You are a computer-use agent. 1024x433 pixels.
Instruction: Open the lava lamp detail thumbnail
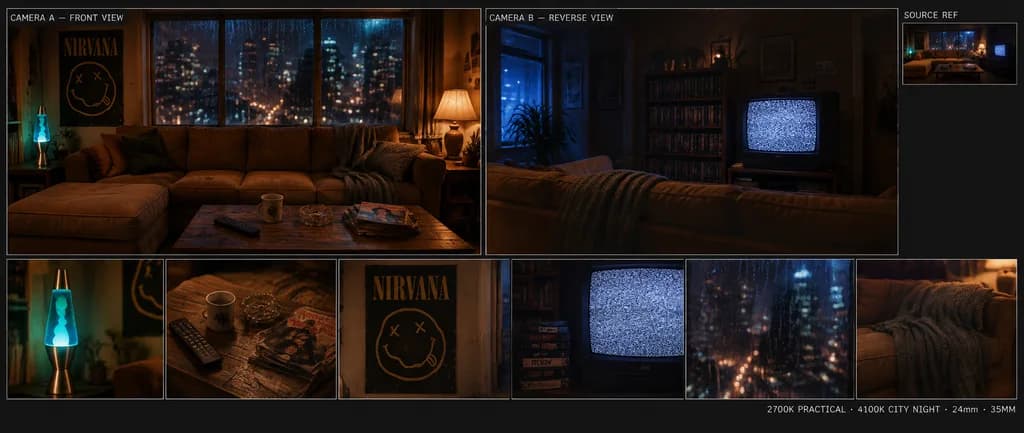pos(85,329)
